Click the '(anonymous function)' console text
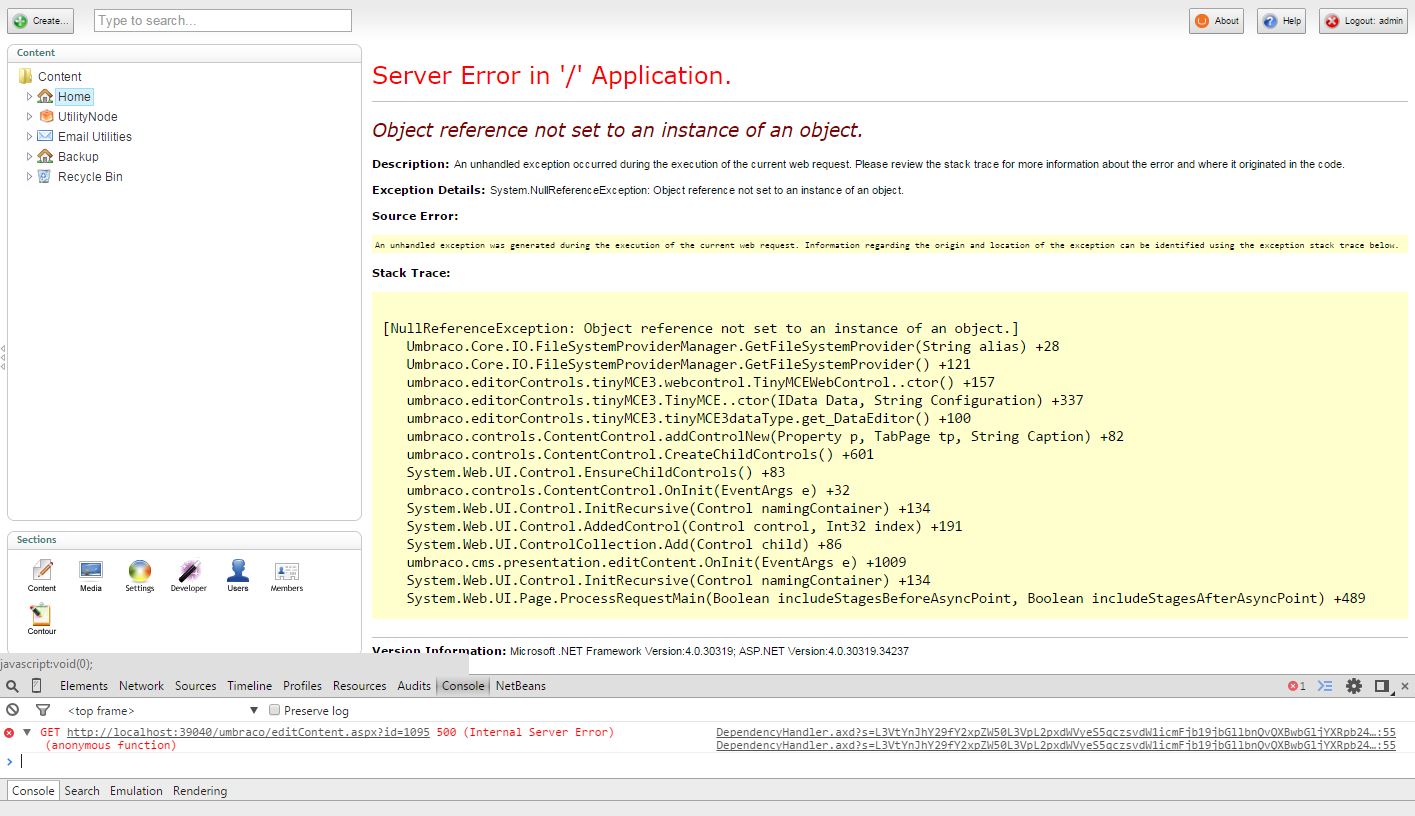Viewport: 1415px width, 816px height. [x=111, y=746]
